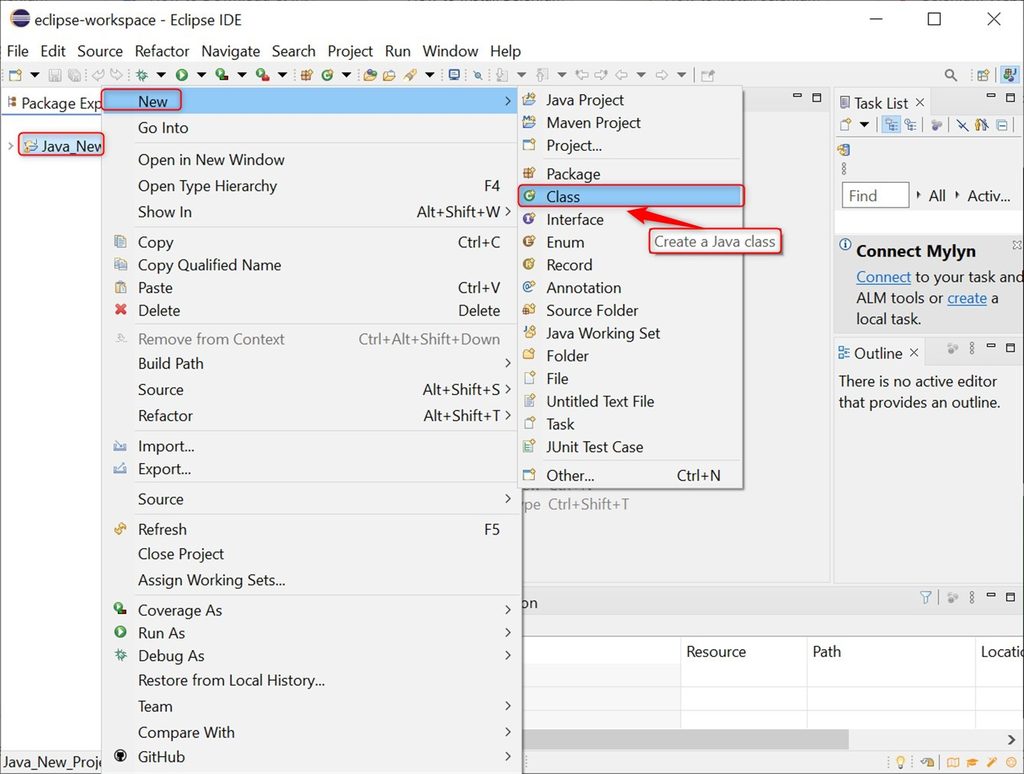Click the Path column header
1024x774 pixels.
[x=891, y=651]
